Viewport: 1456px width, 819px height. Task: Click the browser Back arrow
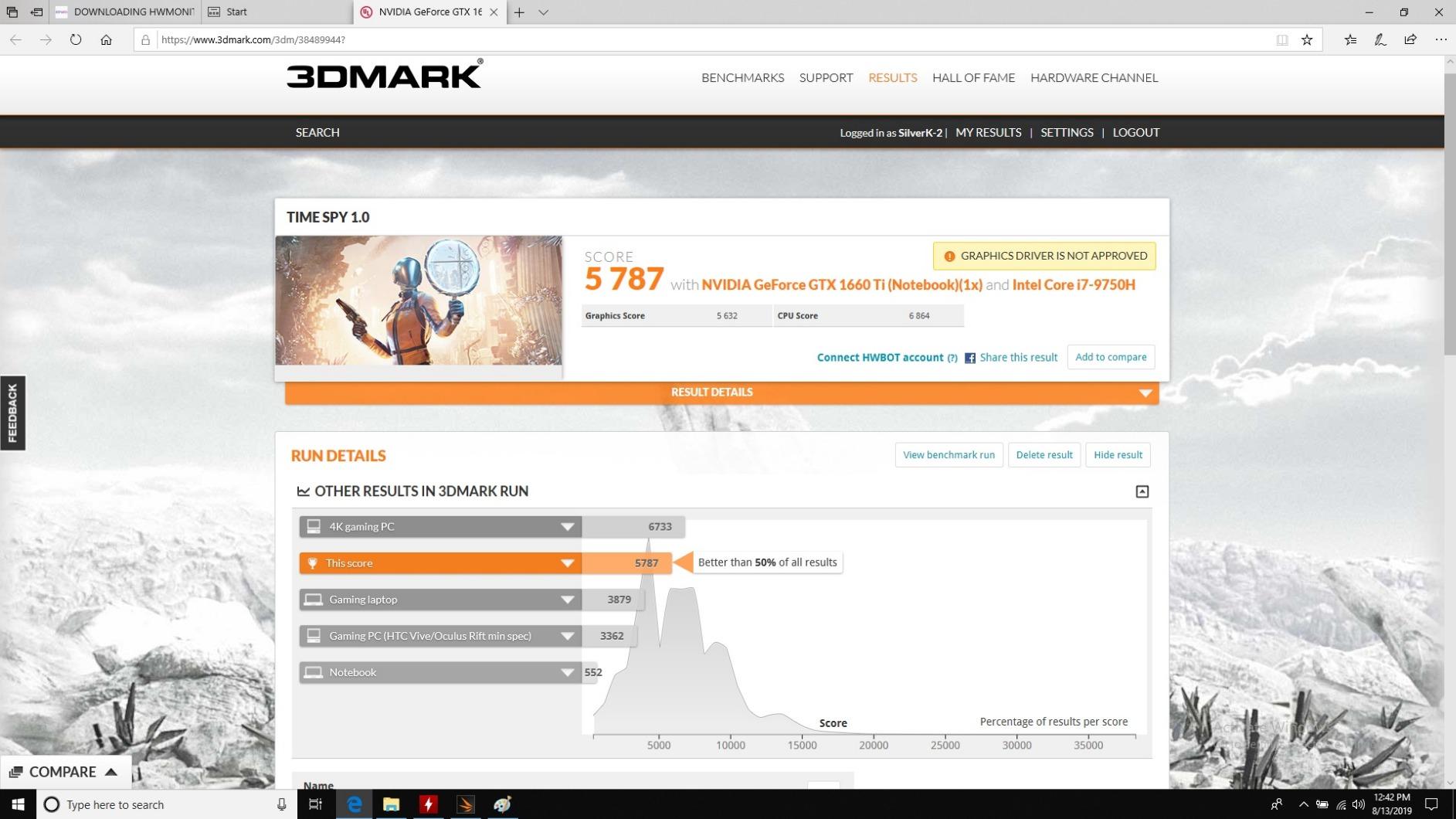click(15, 39)
